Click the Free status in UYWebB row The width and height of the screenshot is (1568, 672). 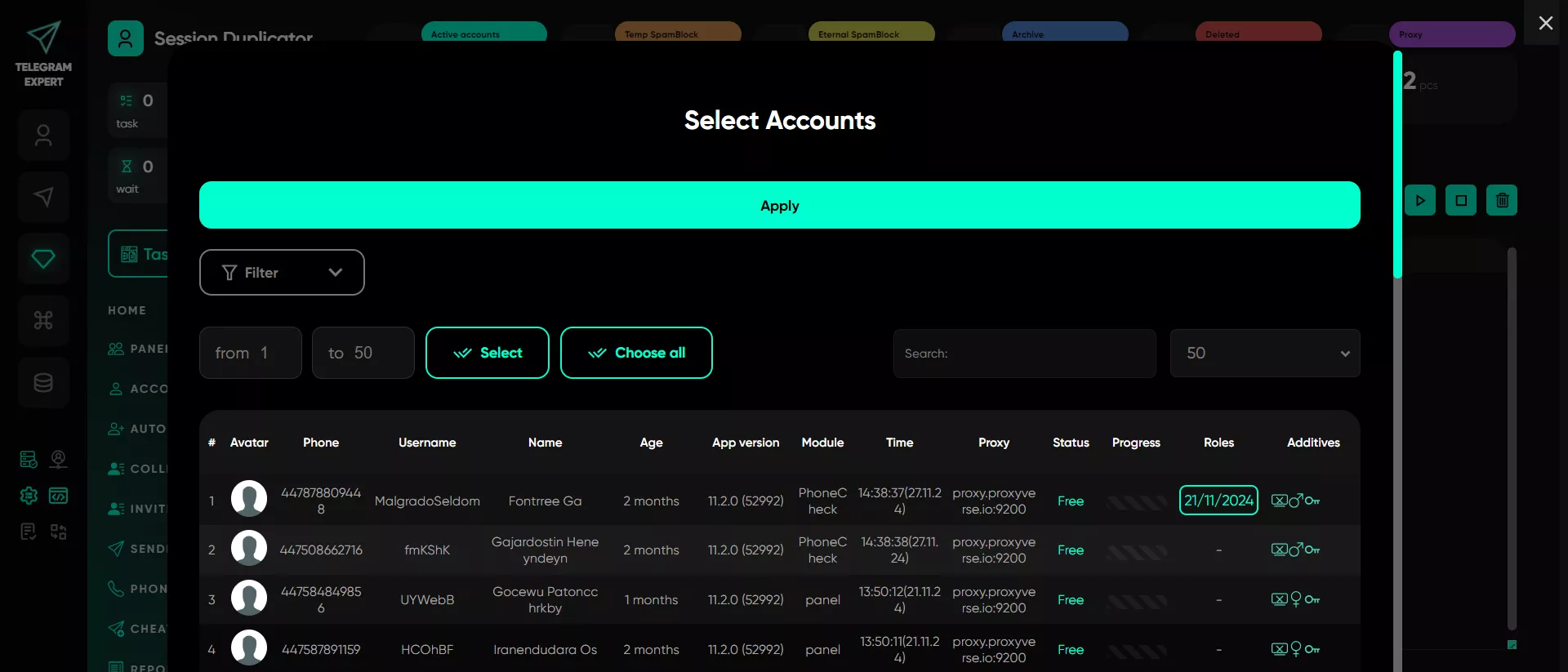[x=1071, y=599]
